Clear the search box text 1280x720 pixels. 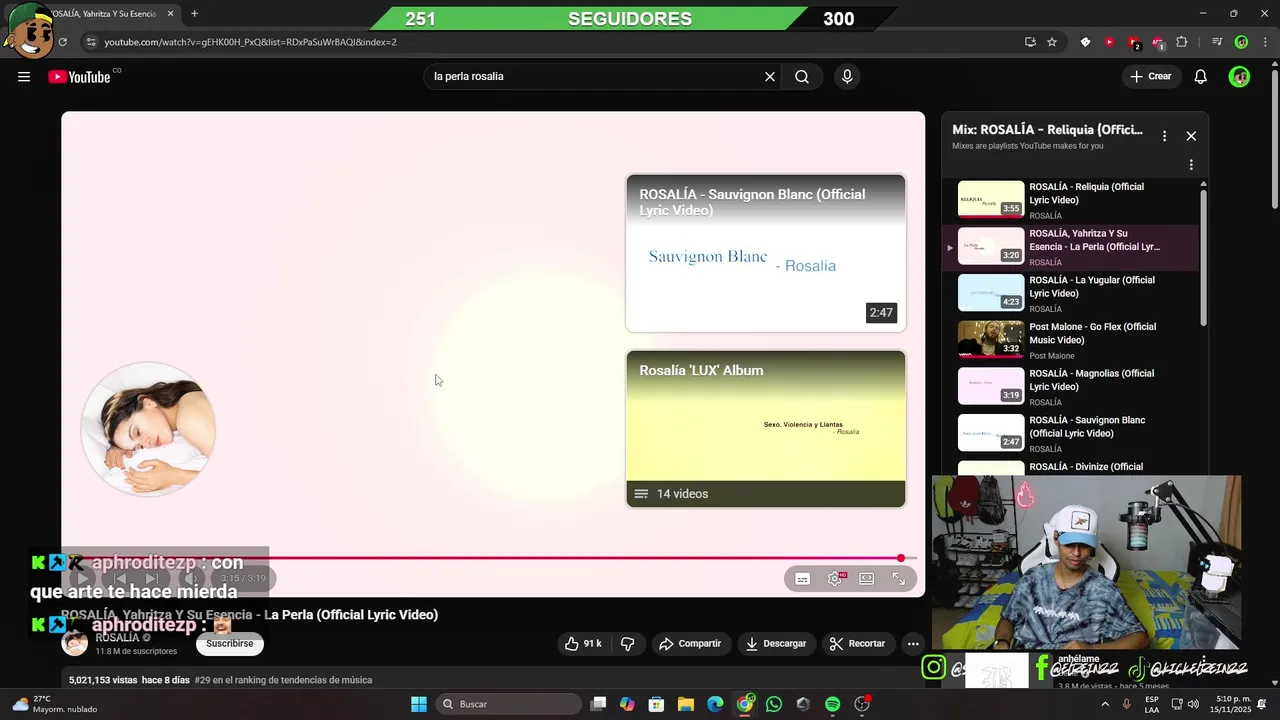pos(770,77)
